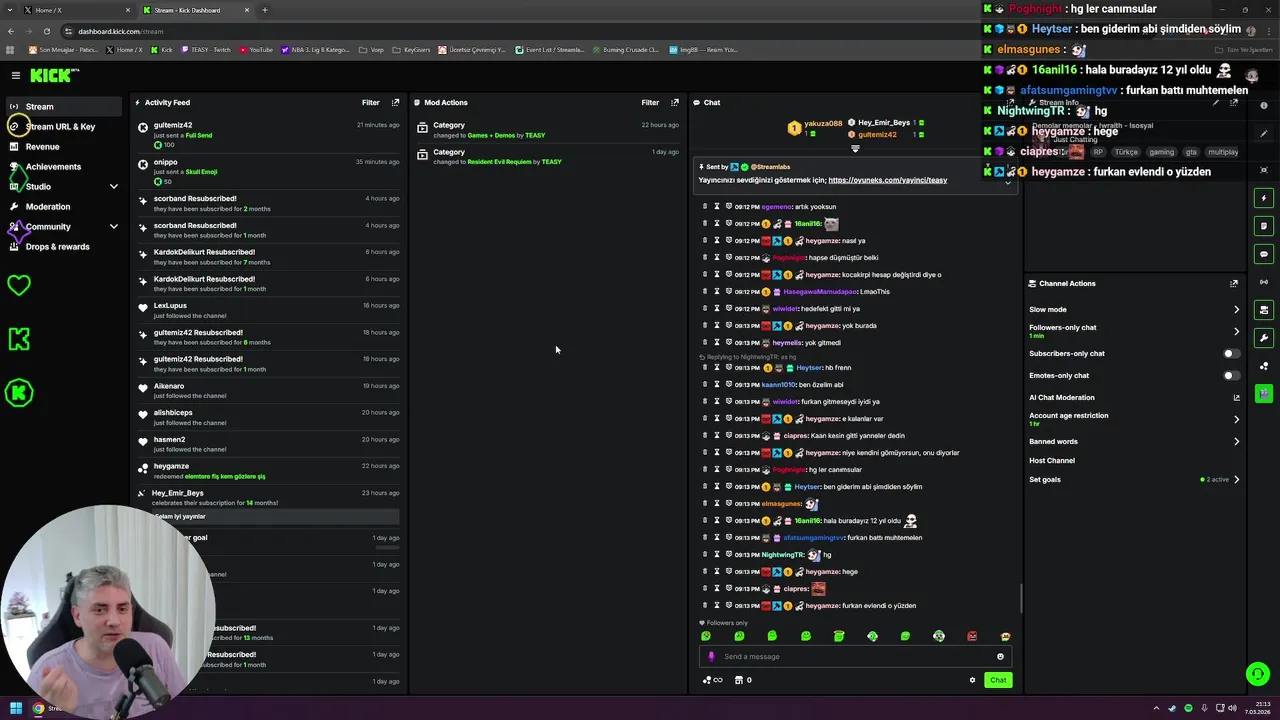Screen dimensions: 1280x720
Task: Open the YouTube bookmark
Action: (256, 49)
